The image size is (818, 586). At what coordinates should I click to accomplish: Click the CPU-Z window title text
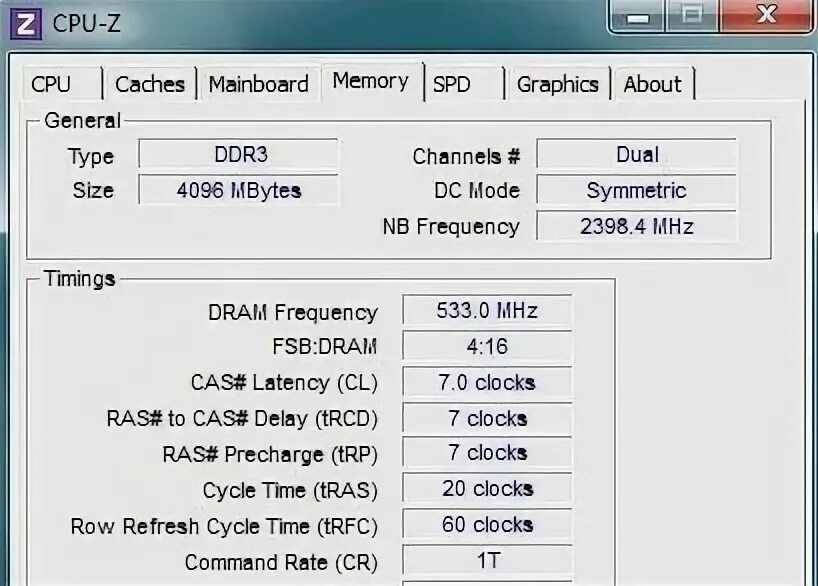click(x=87, y=23)
